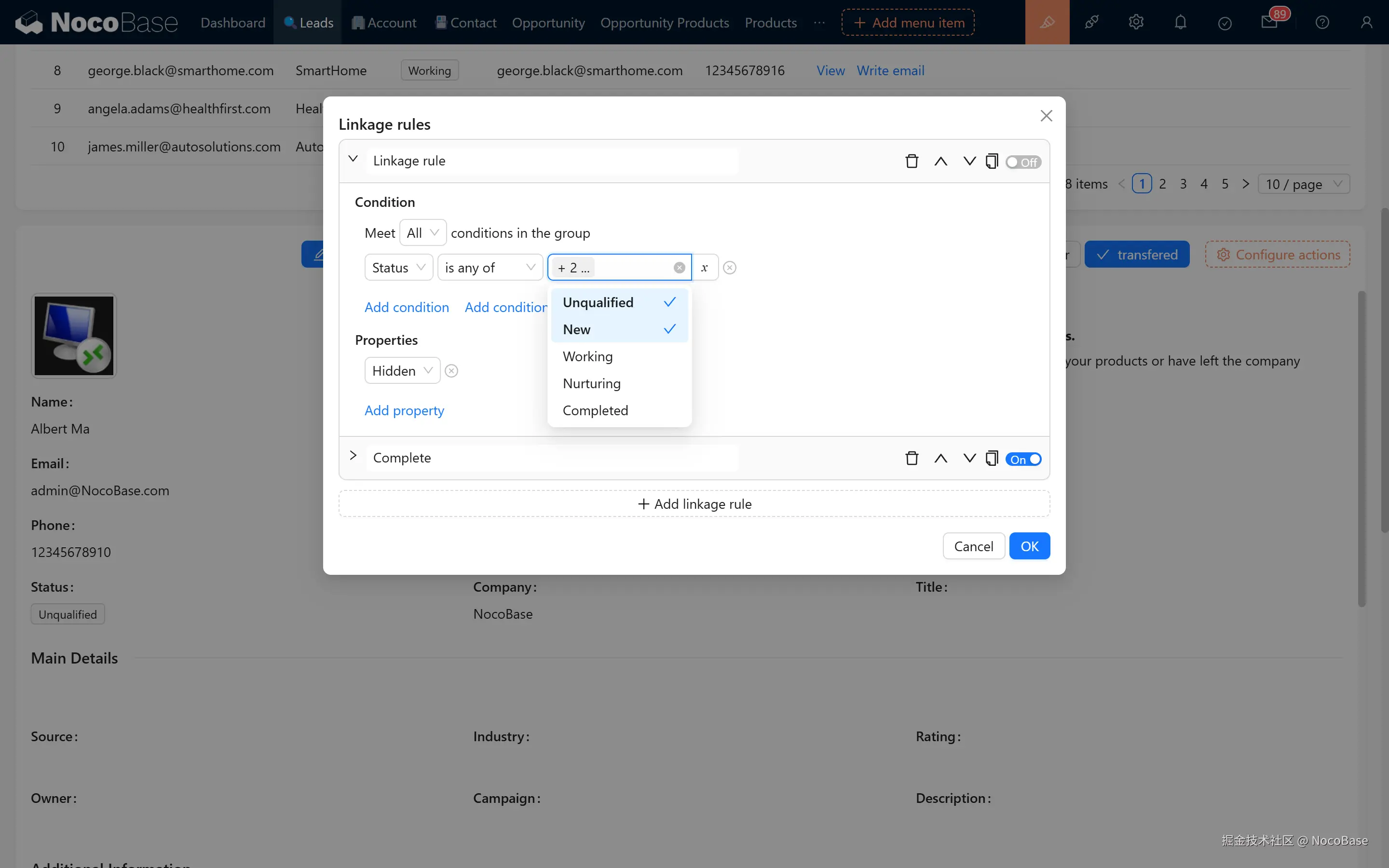Move the Complete rule up with its arrow
1389x868 pixels.
pyautogui.click(x=940, y=458)
